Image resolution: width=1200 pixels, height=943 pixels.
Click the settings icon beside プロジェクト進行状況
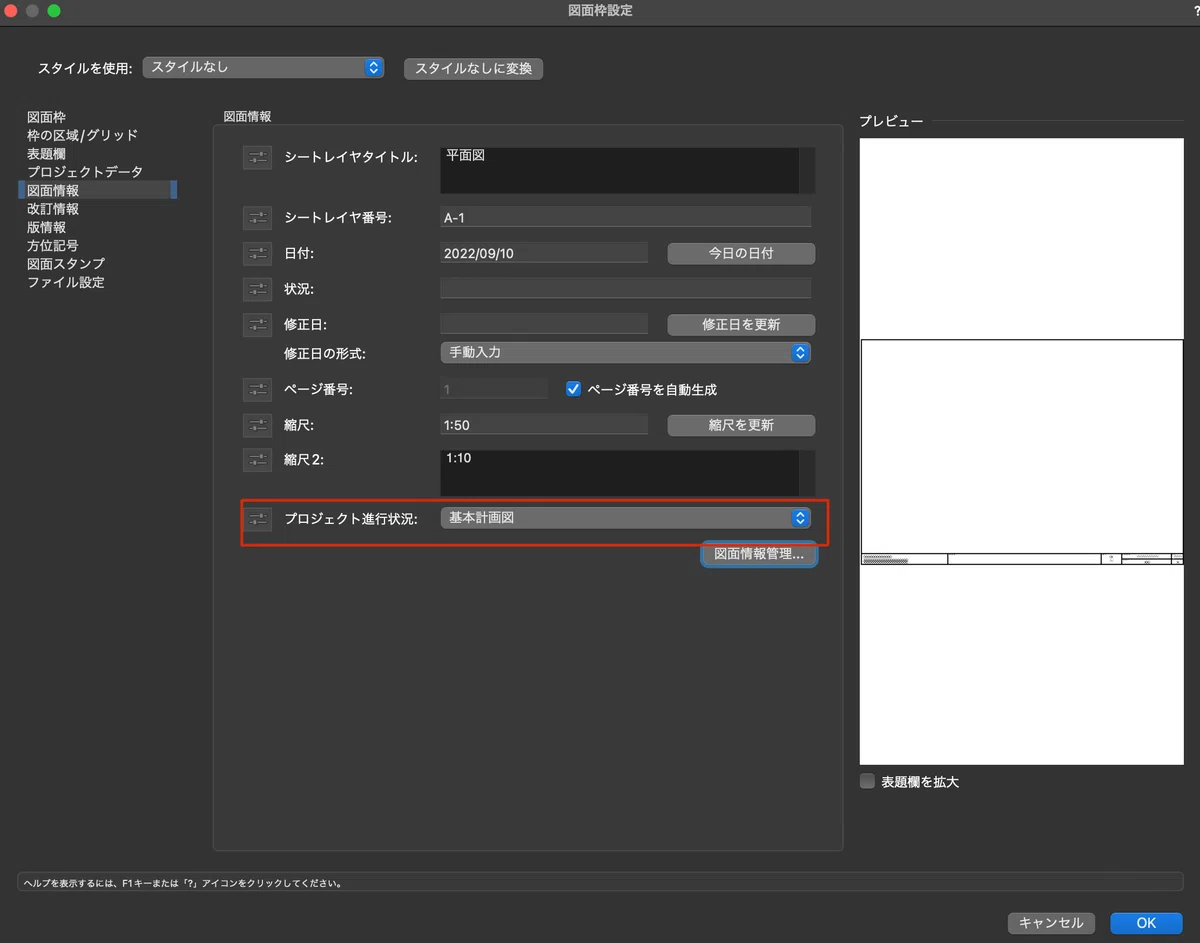pos(257,518)
